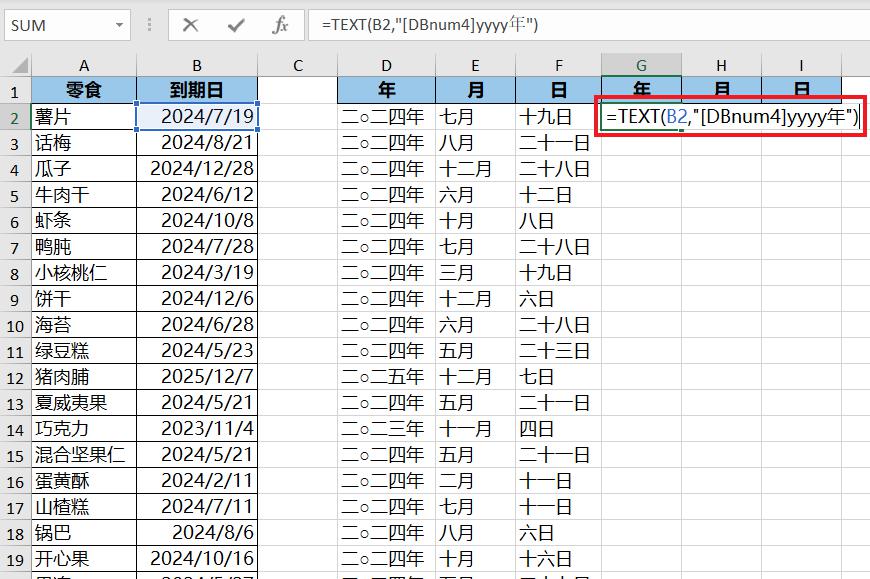Confirm formula with the checkmark icon
This screenshot has height=579, width=870.
pyautogui.click(x=236, y=25)
